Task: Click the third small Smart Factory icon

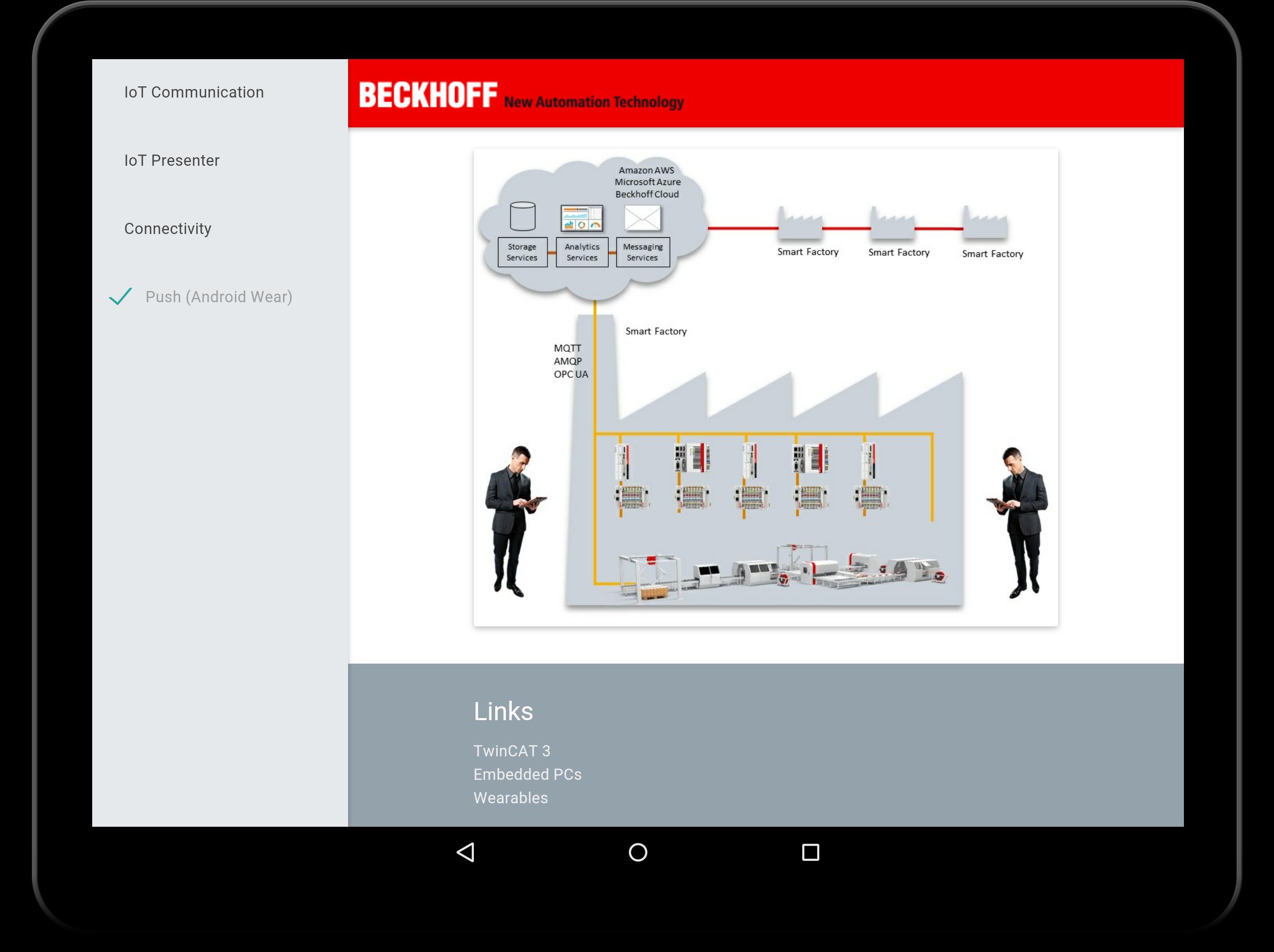Action: click(986, 223)
